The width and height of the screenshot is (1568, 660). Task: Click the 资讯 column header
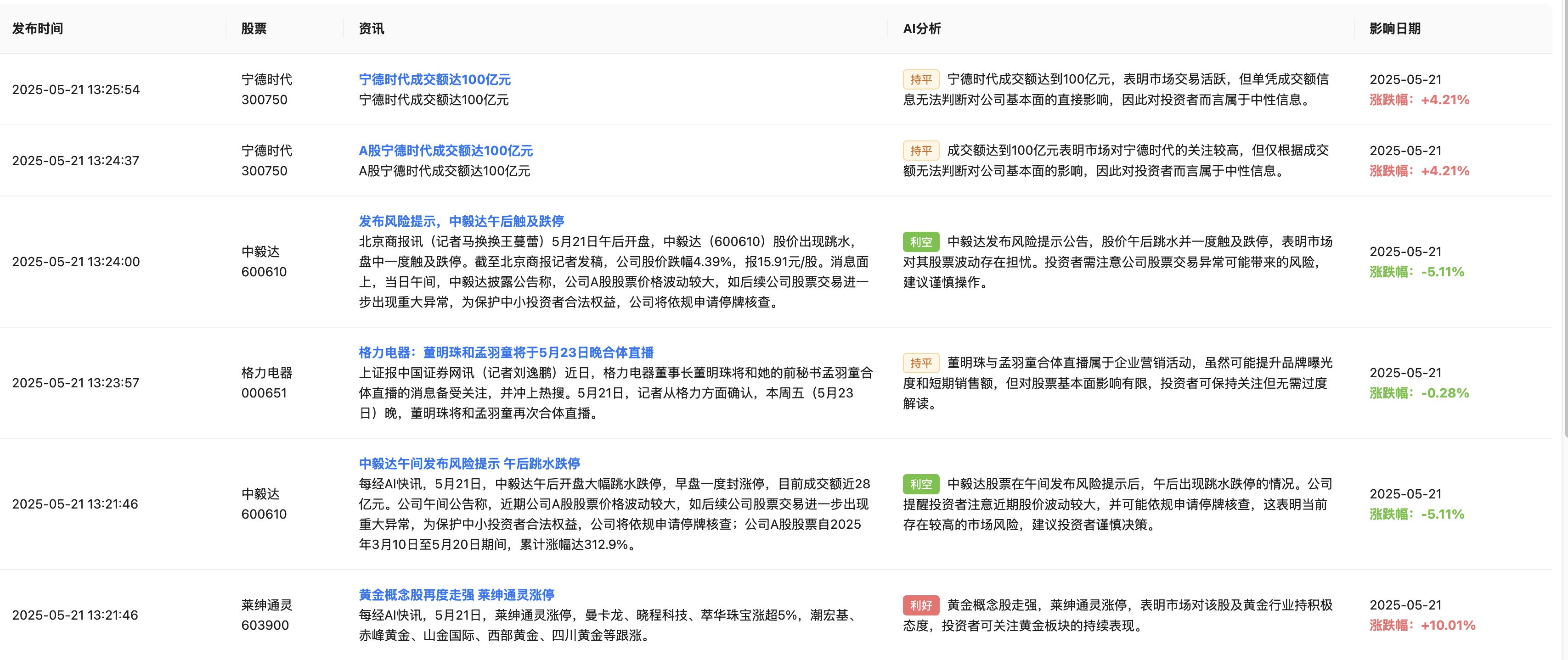(371, 28)
